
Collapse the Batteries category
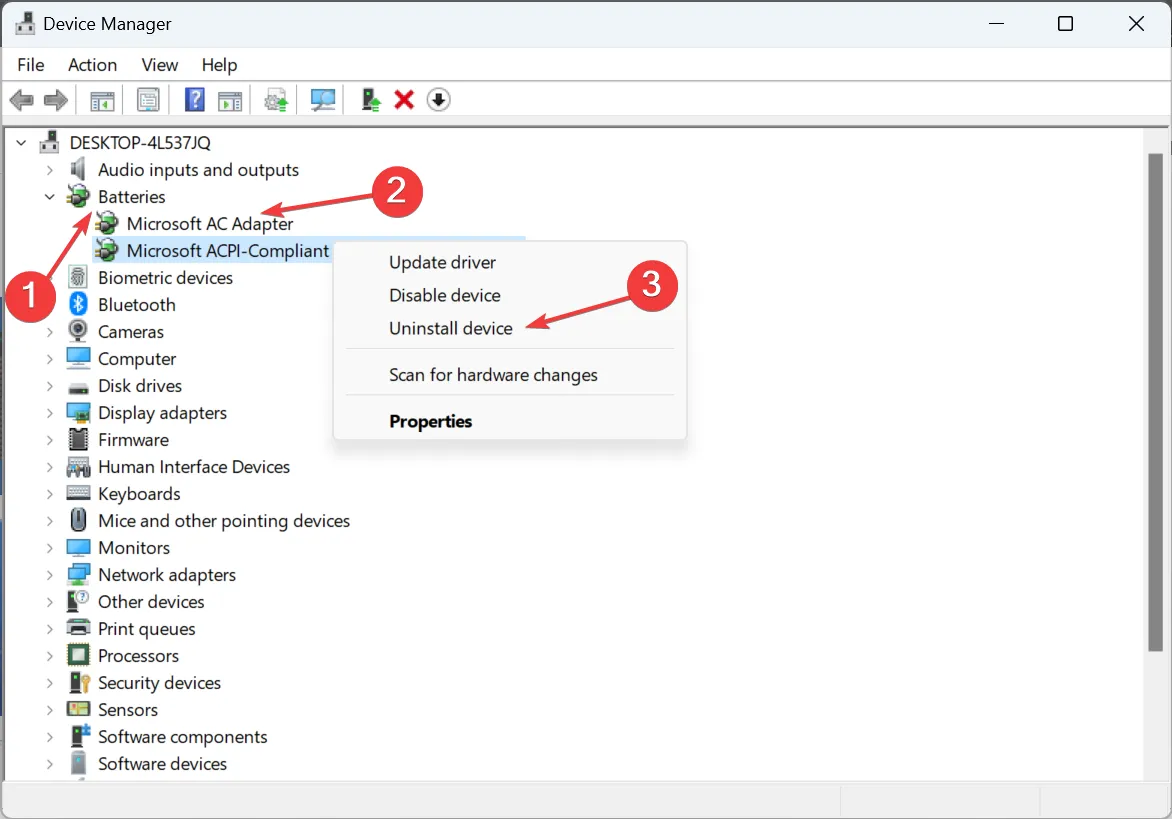click(x=49, y=197)
